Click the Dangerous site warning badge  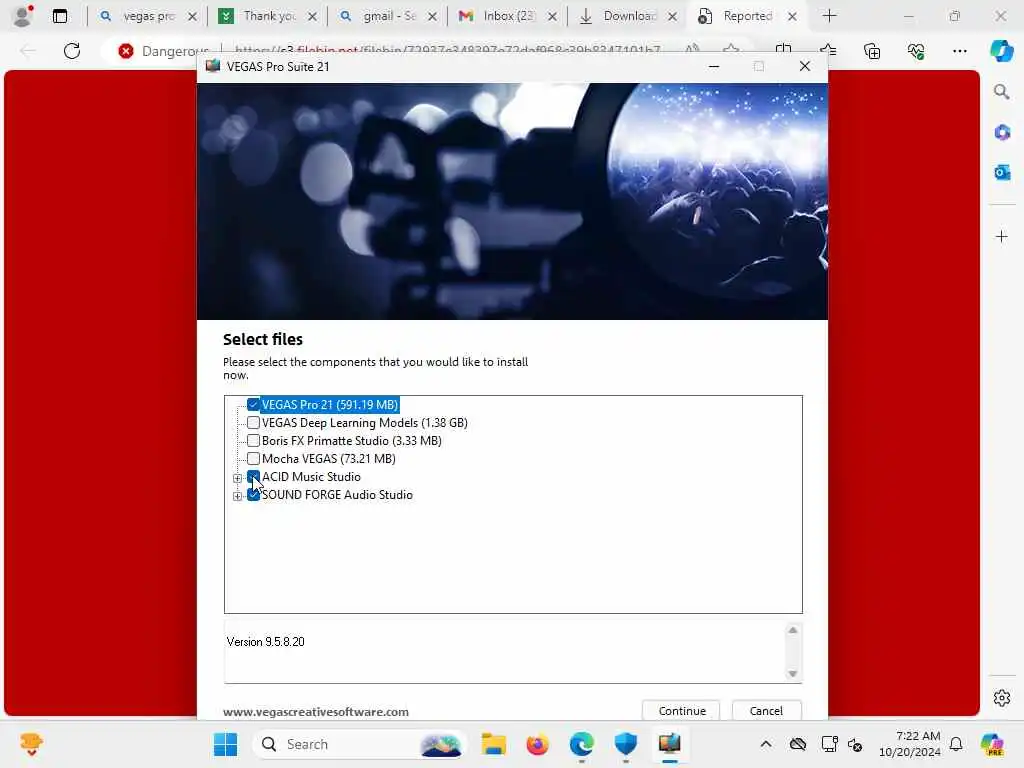coord(164,50)
